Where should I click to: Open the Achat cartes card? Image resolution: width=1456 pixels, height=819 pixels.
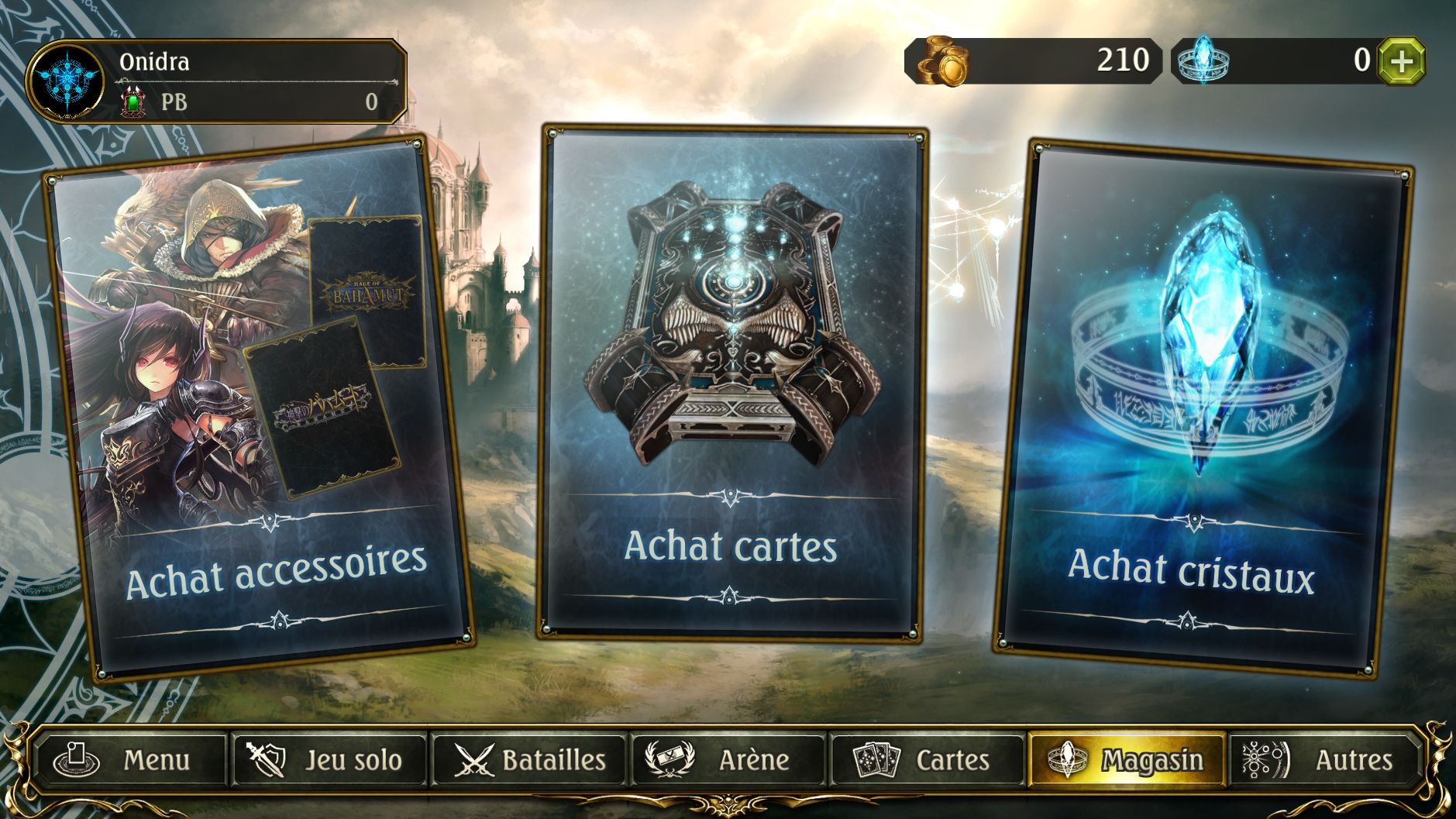(x=732, y=383)
